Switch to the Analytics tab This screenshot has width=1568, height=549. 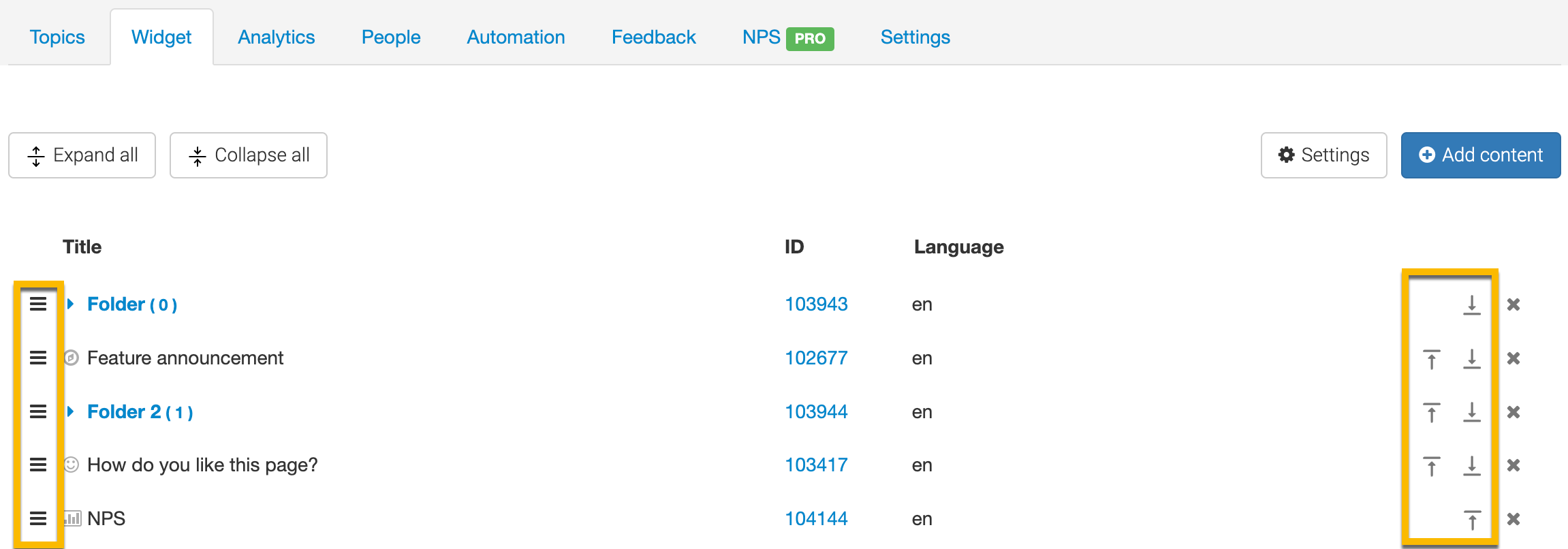point(276,37)
